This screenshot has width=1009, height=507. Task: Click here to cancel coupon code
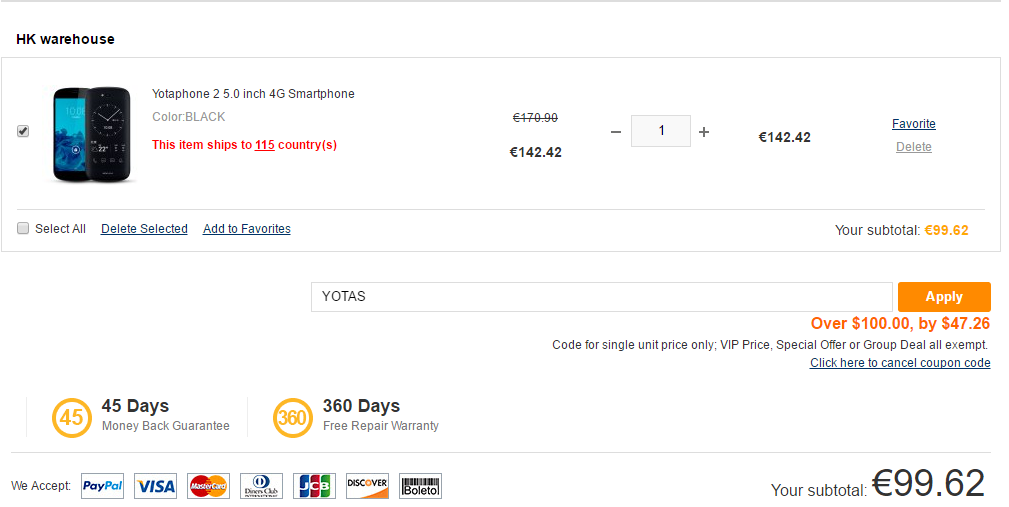pos(900,363)
